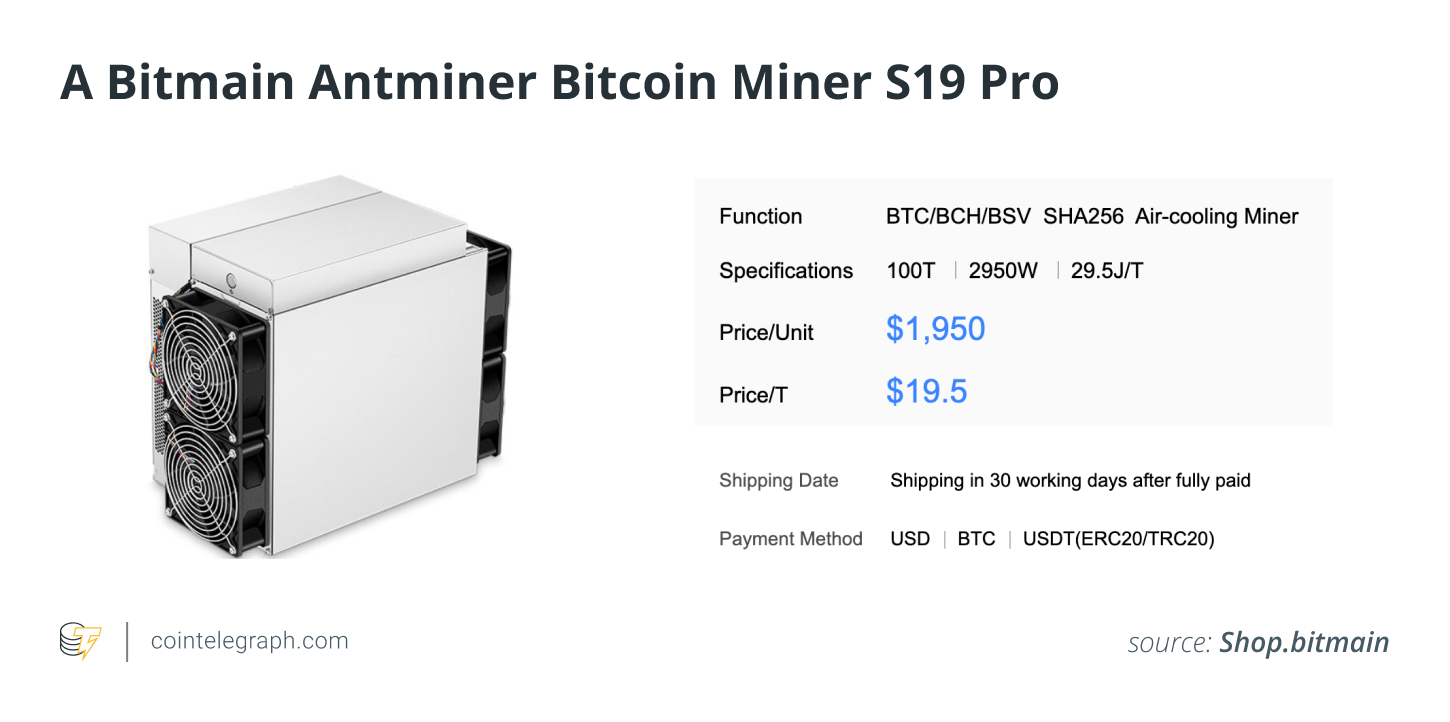Click the $19.5 price per T
Viewport: 1450px width, 722px height.
click(926, 392)
